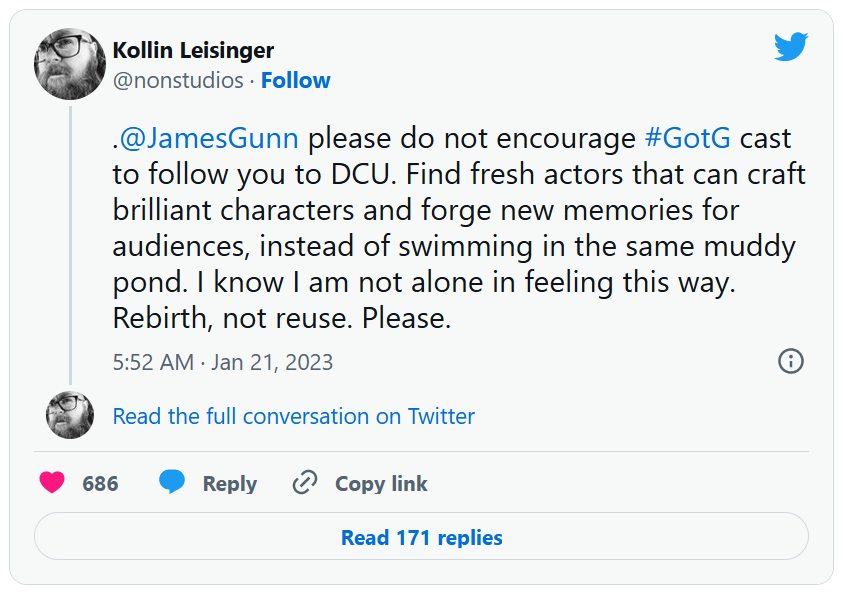Open Kollin Leisinger's large profile avatar
The width and height of the screenshot is (842, 597).
(70, 64)
